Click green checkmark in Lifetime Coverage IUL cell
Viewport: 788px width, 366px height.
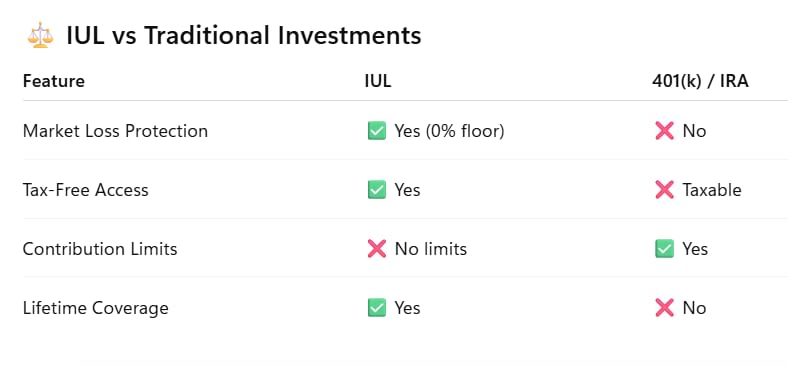coord(377,308)
